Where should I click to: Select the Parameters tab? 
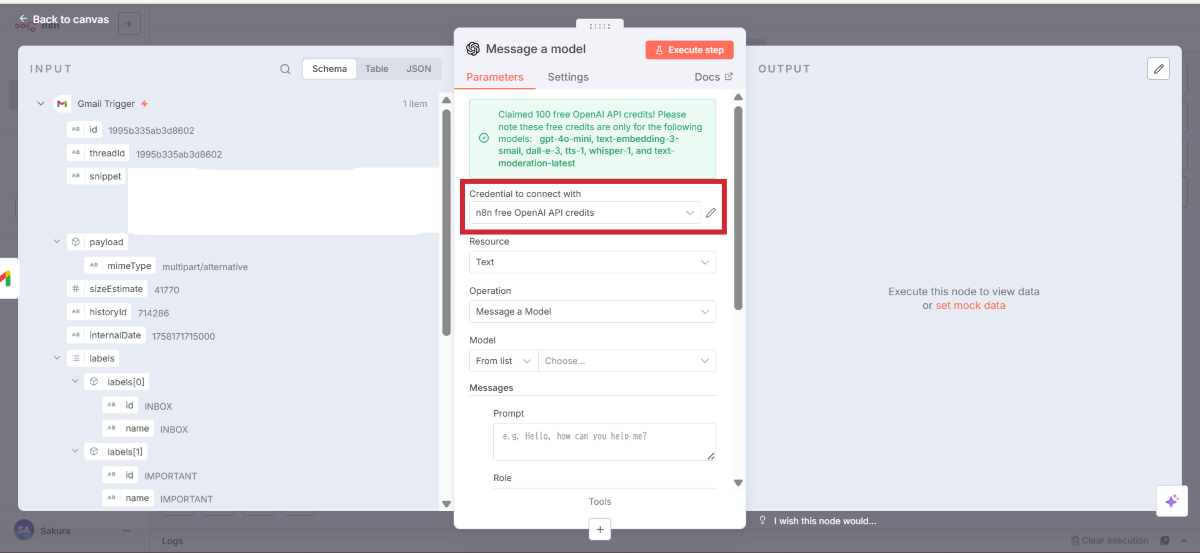pyautogui.click(x=494, y=77)
